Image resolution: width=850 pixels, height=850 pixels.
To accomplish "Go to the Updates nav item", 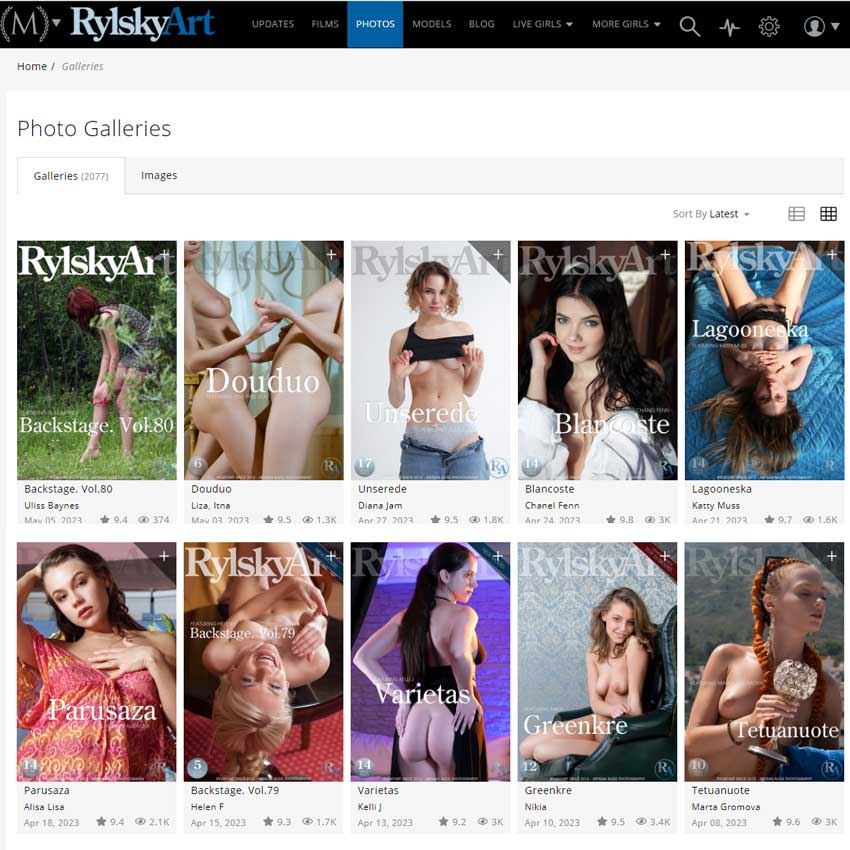I will coord(273,24).
